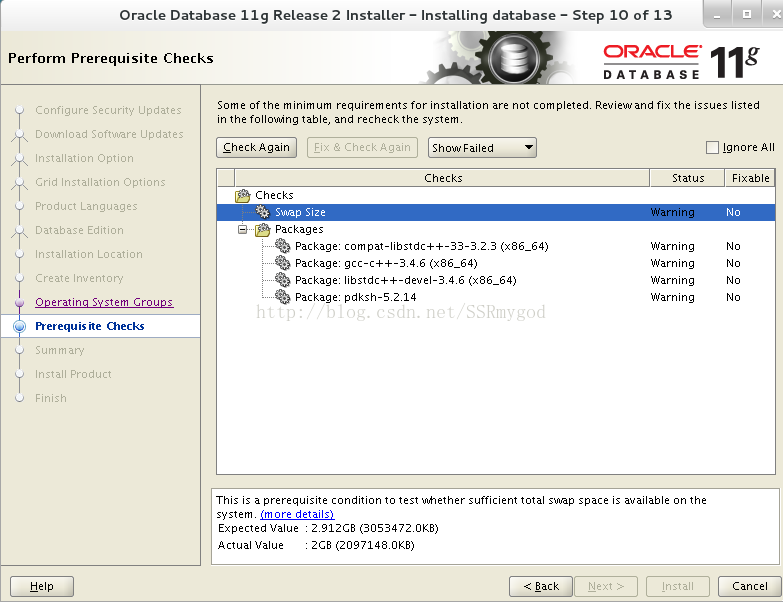
Task: Select the compat-libstdc++-33-3.2.3 package row
Action: 496,246
